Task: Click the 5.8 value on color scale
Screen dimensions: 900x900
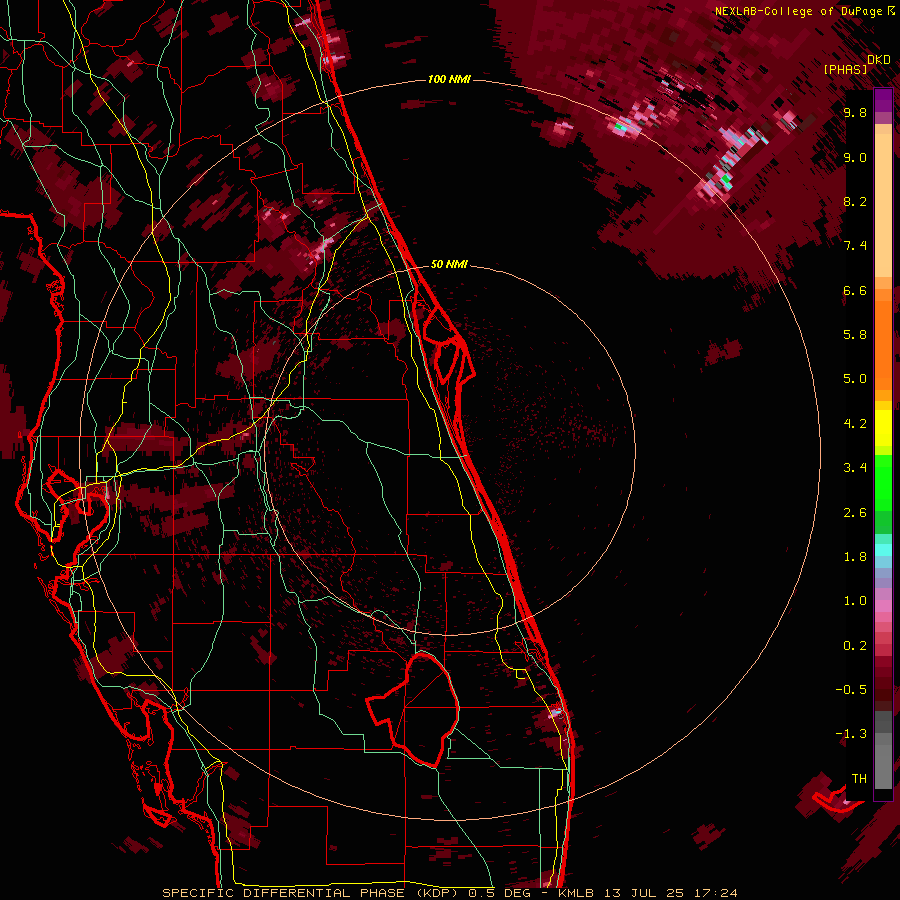Action: (x=855, y=335)
